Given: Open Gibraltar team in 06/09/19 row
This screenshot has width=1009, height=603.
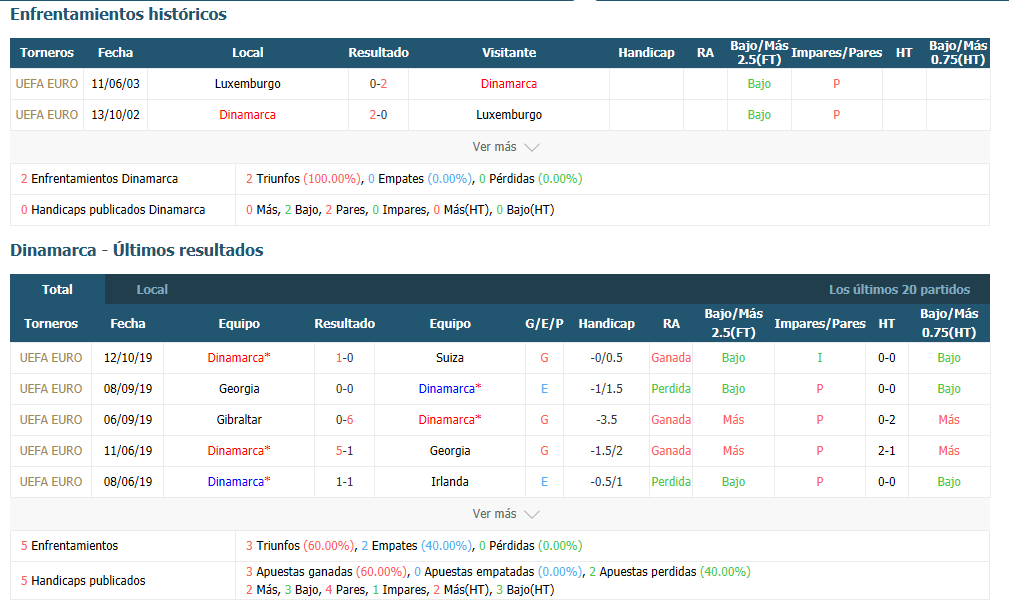Looking at the screenshot, I should point(239,420).
